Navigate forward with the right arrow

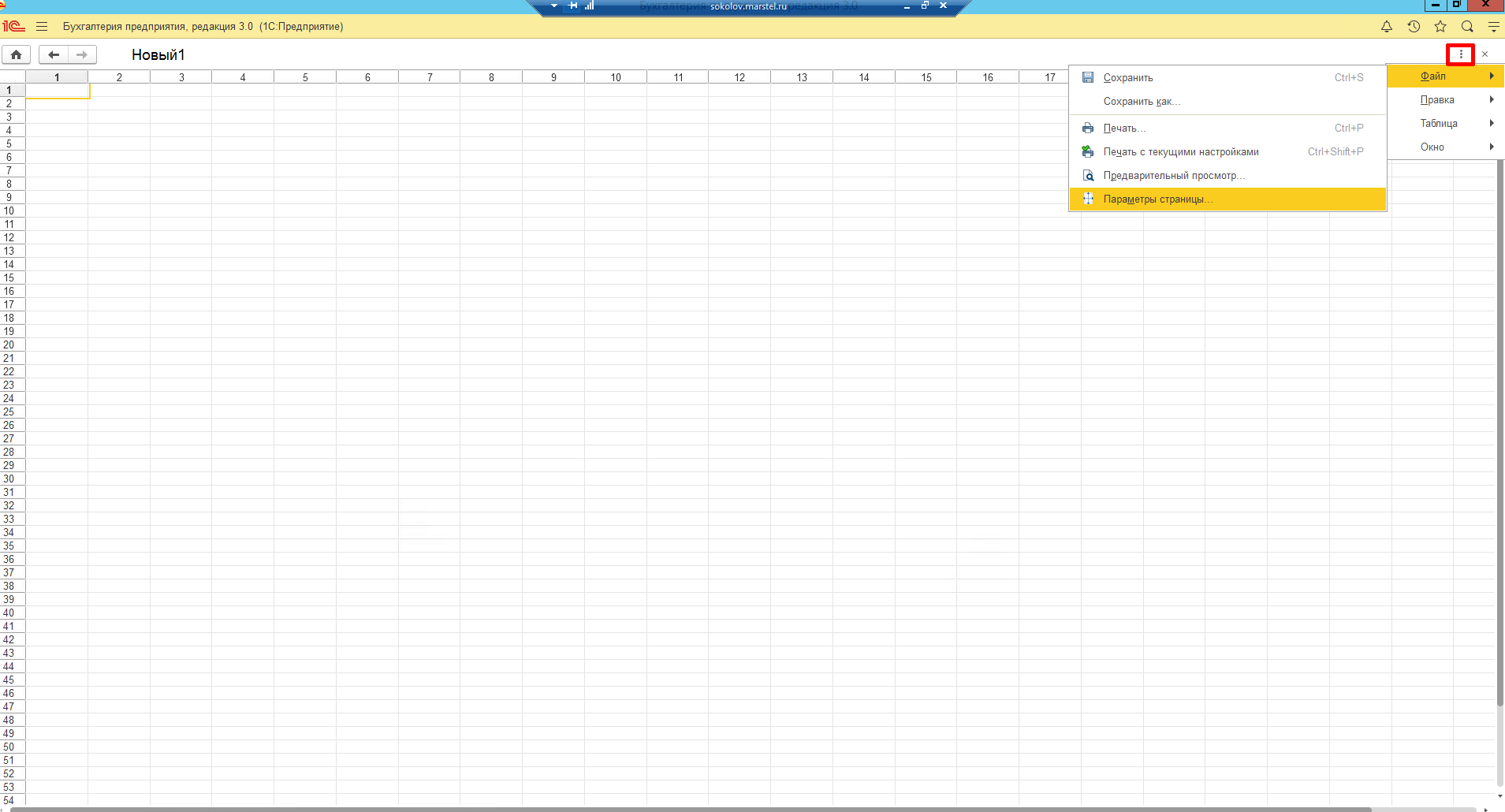[x=82, y=54]
